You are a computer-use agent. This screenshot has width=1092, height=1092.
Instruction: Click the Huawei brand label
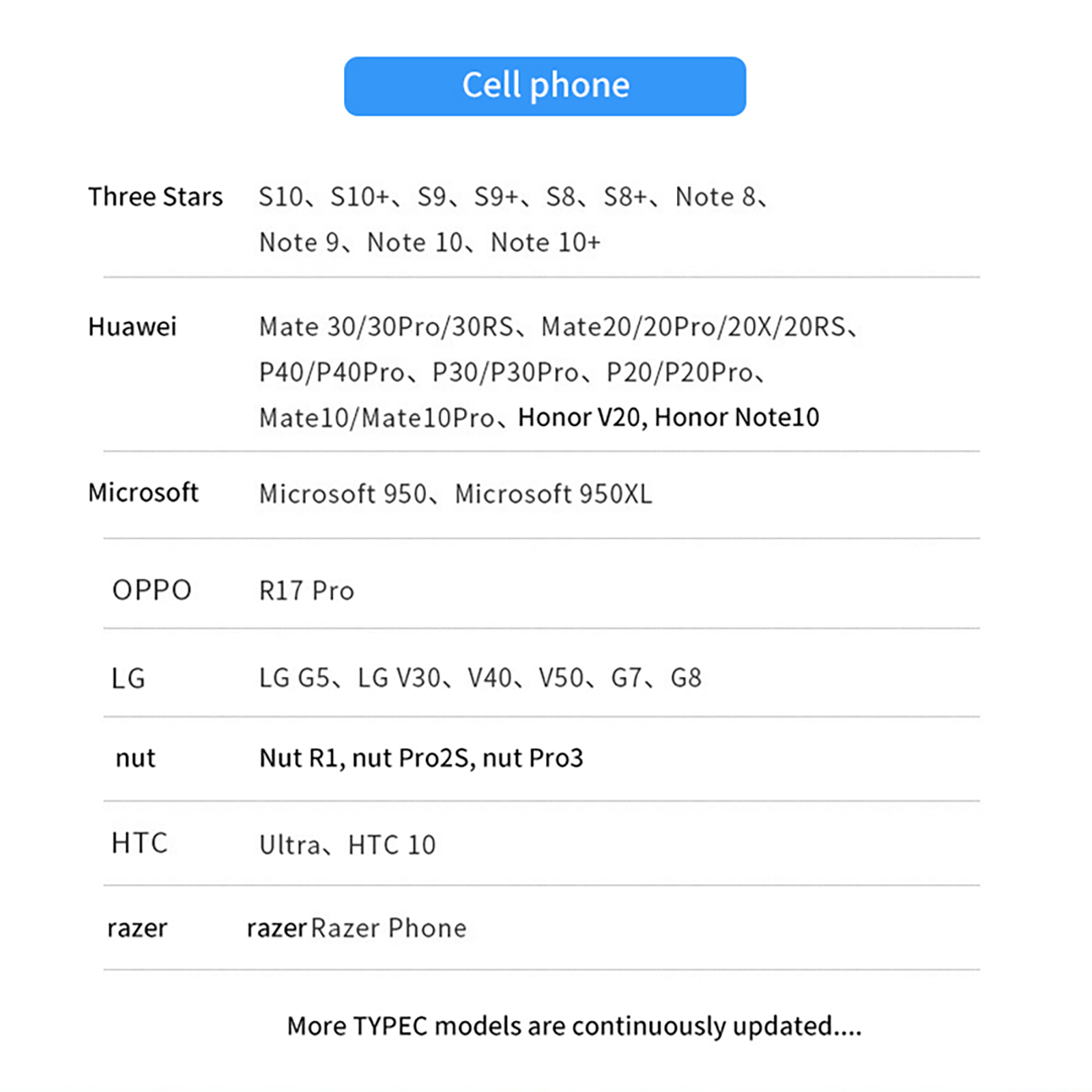tap(132, 327)
